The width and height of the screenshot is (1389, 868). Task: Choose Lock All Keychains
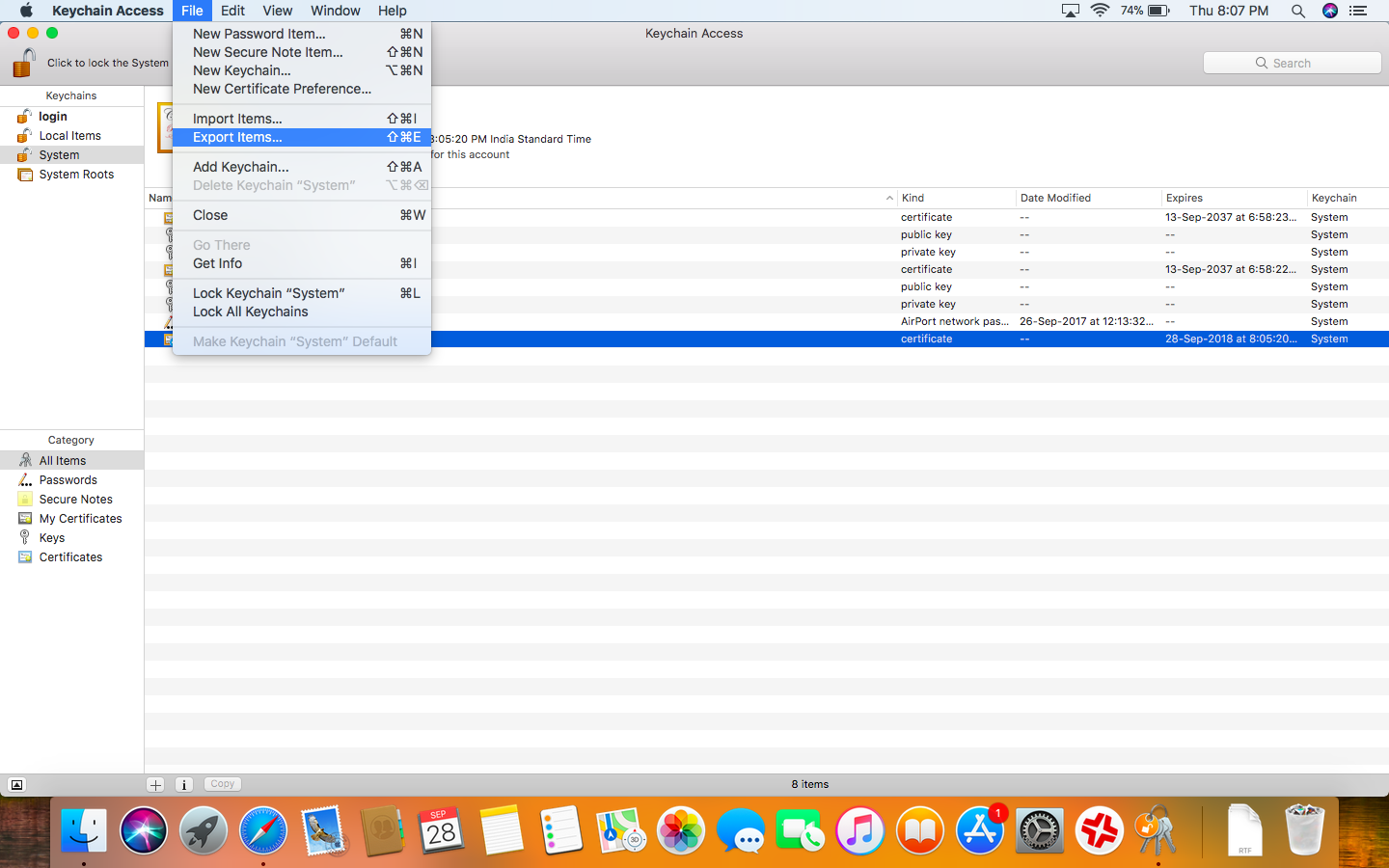click(302, 312)
